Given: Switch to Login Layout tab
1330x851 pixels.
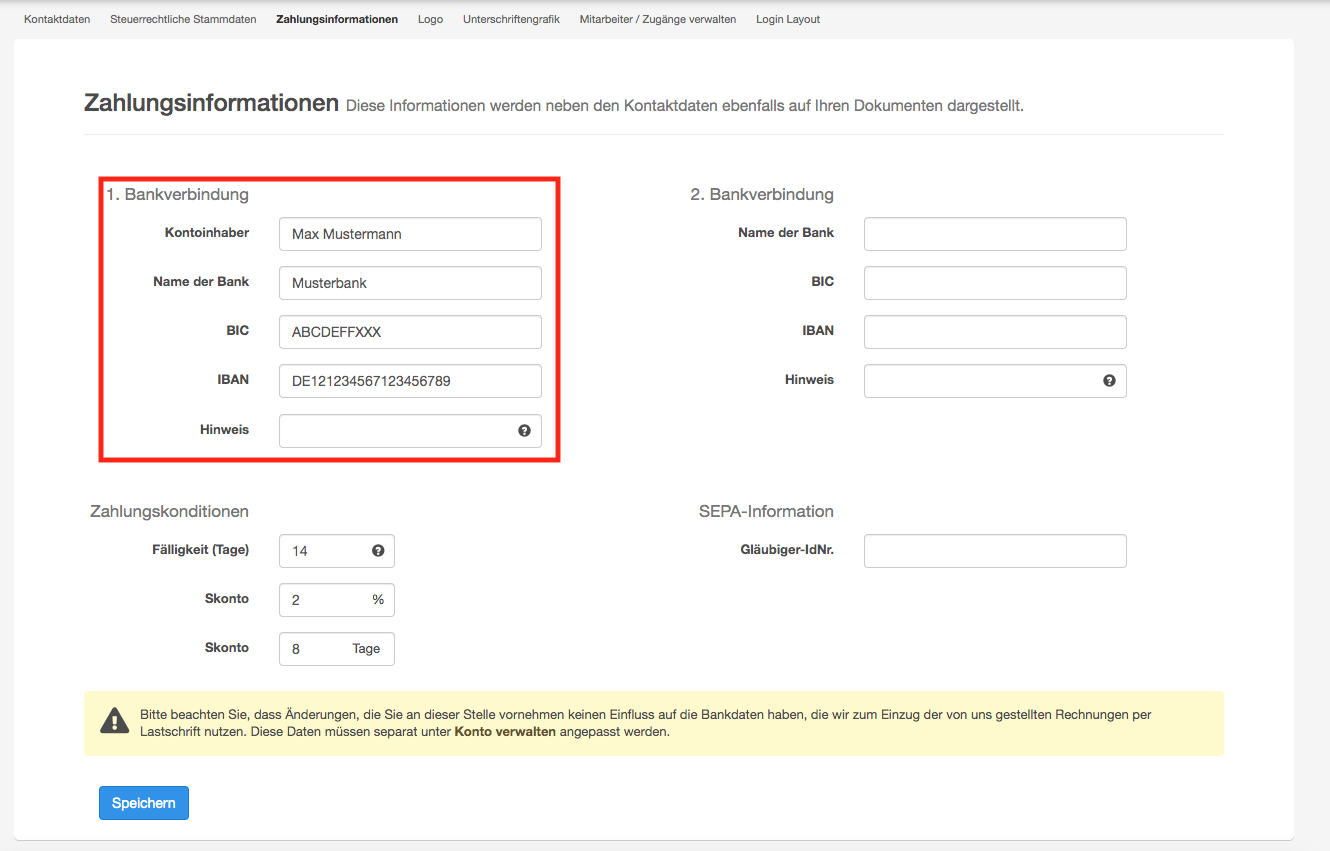Looking at the screenshot, I should coord(788,19).
